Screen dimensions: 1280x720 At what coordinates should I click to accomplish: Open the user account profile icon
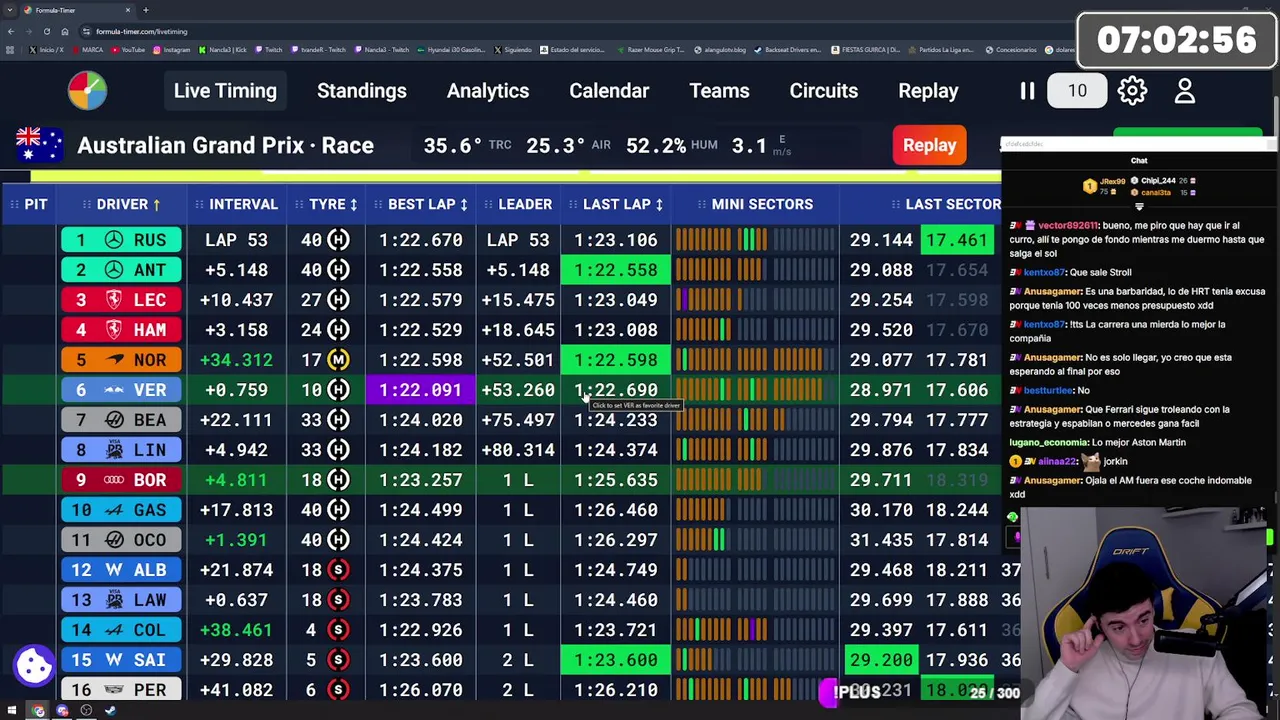(x=1185, y=91)
